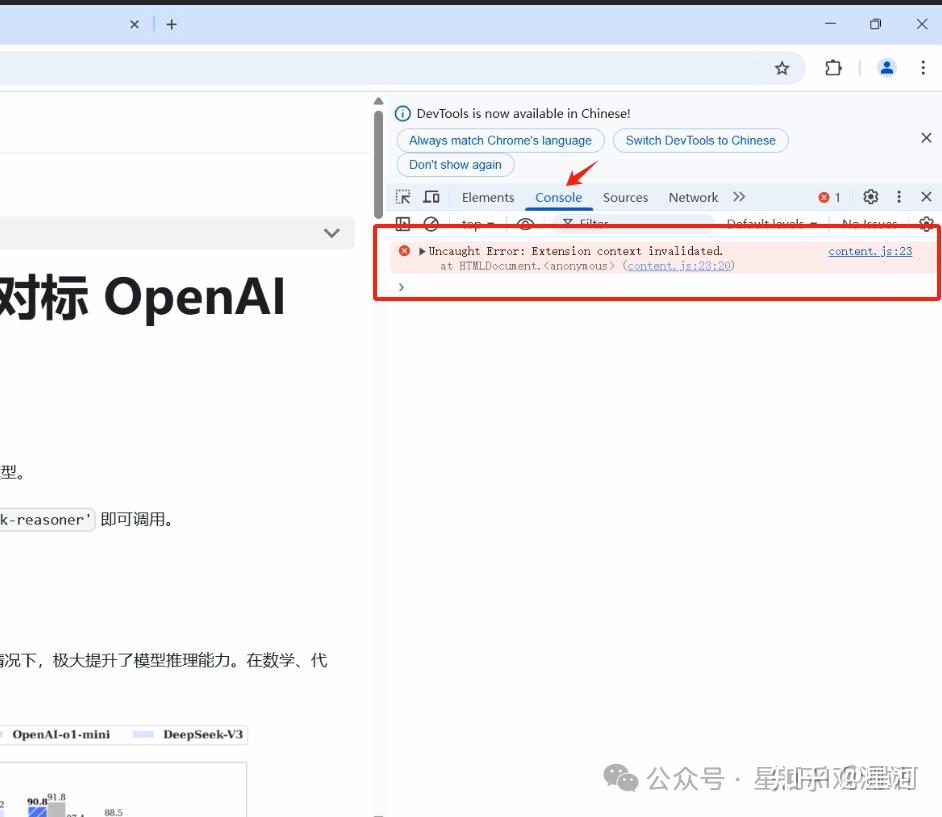Bookmark this page with the star icon
This screenshot has height=817, width=942.
coord(782,68)
